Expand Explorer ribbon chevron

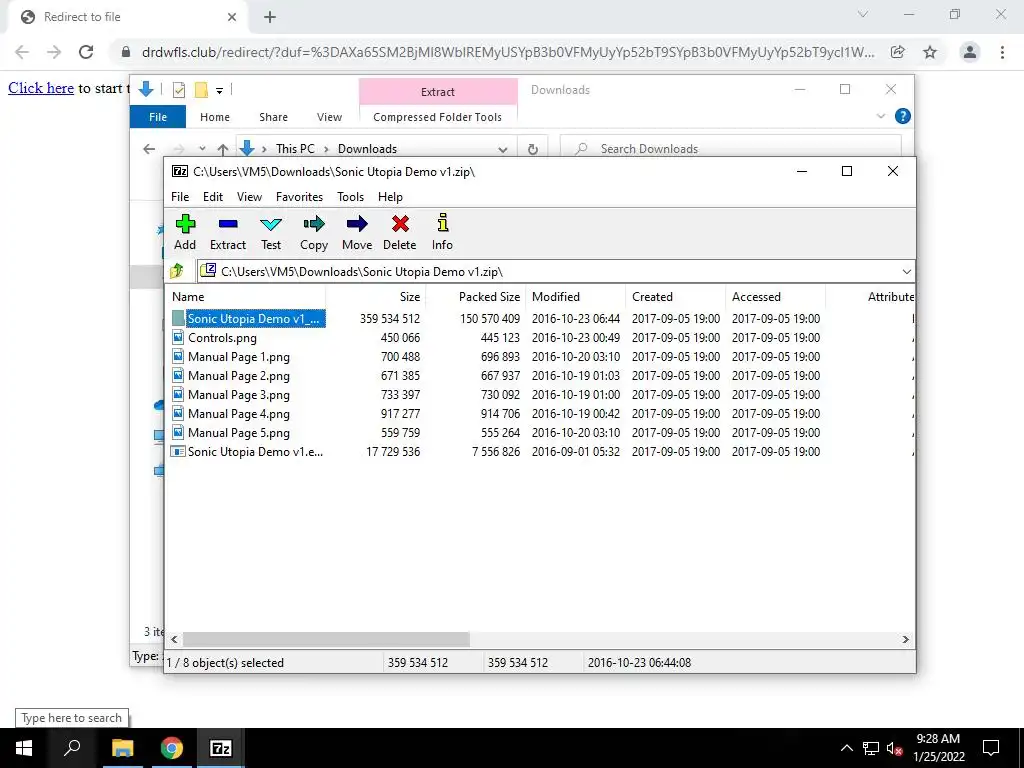880,116
